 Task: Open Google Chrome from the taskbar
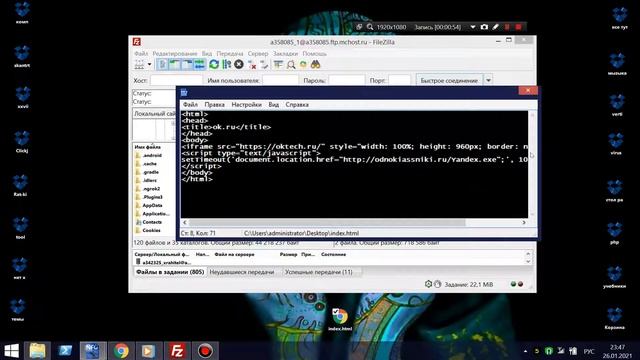[x=121, y=351]
